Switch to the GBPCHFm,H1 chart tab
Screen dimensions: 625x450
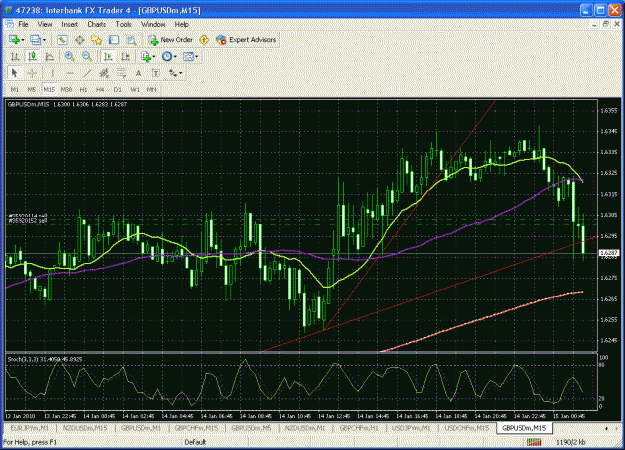coord(359,428)
